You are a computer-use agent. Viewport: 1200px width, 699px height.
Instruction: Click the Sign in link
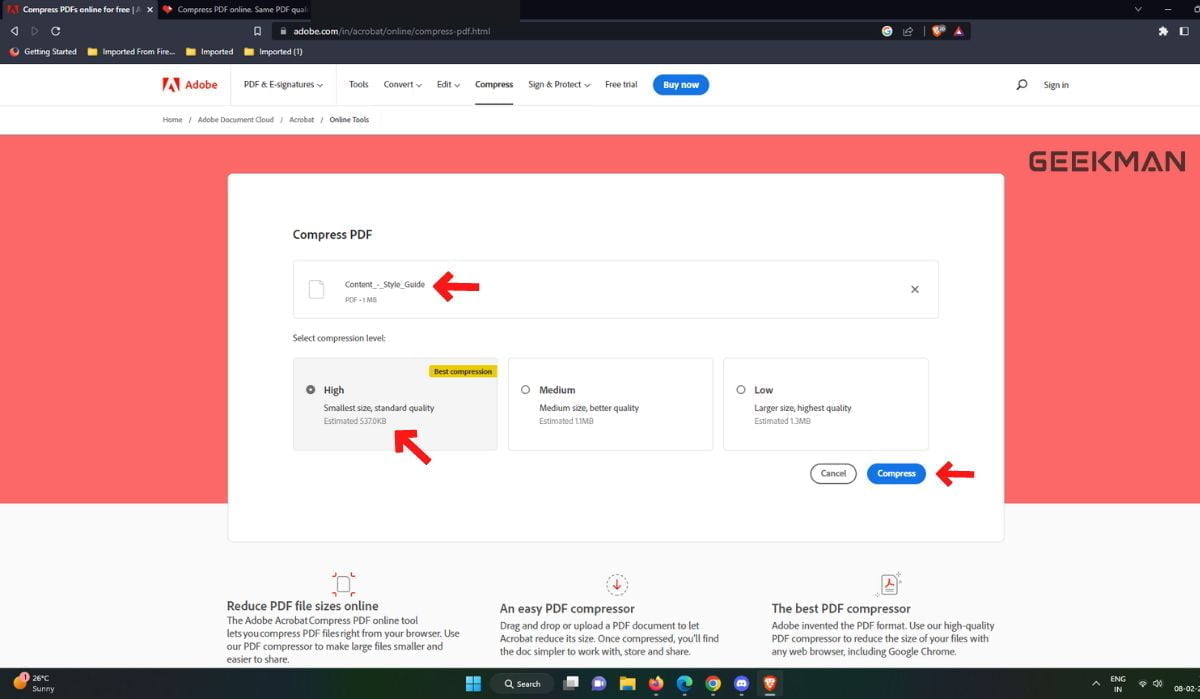tap(1056, 85)
